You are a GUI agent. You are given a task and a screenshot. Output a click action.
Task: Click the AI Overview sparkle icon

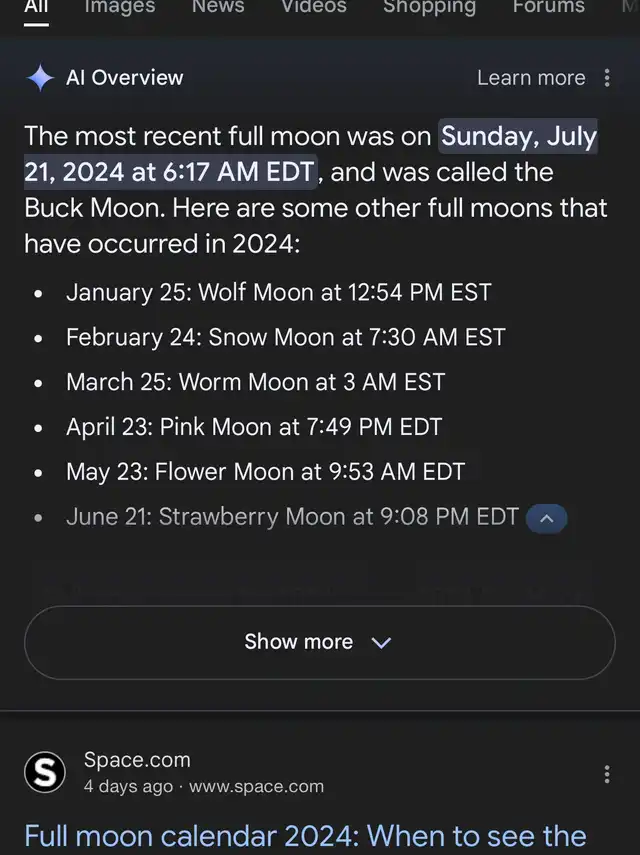[x=40, y=78]
